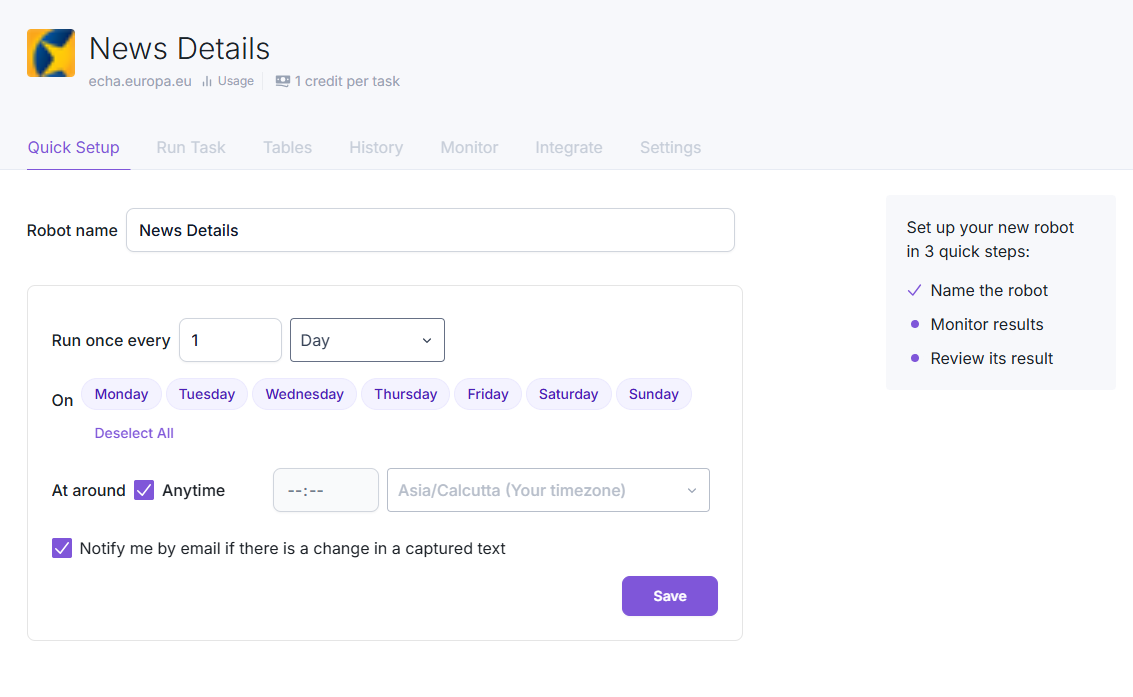The height and width of the screenshot is (697, 1133).
Task: Toggle Monday day selection
Action: (x=121, y=394)
